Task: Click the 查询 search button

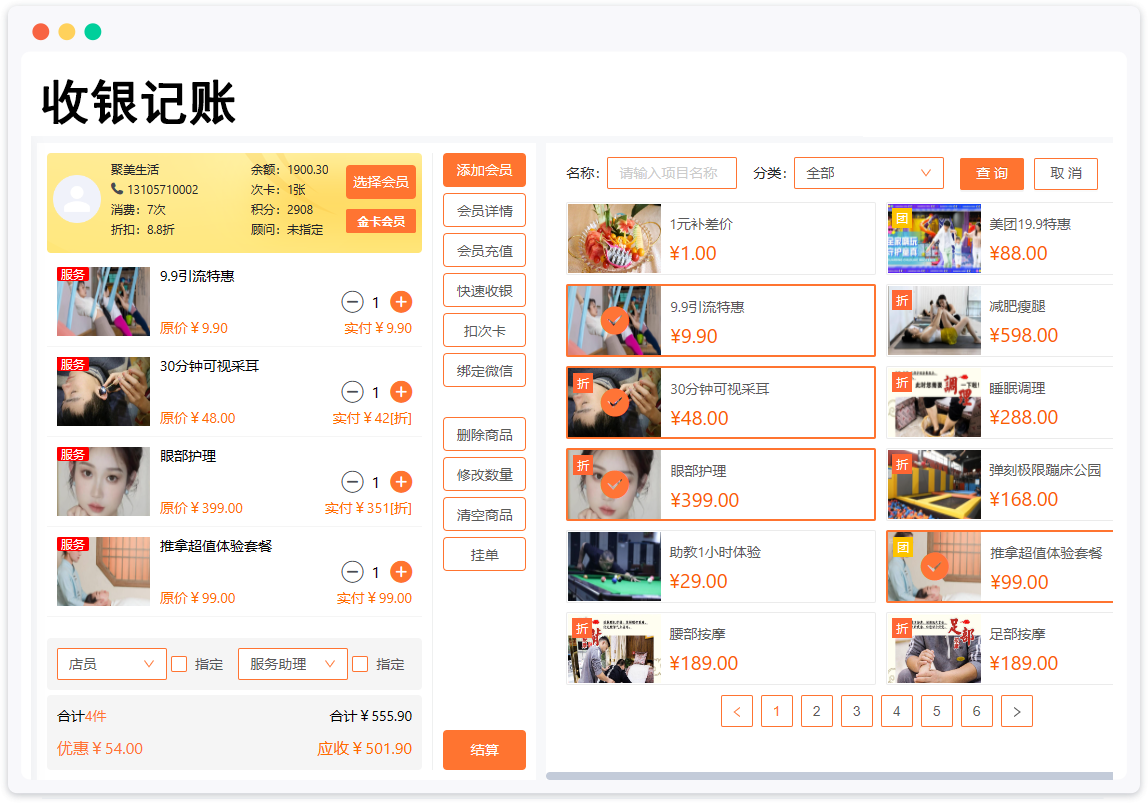Action: (x=991, y=173)
